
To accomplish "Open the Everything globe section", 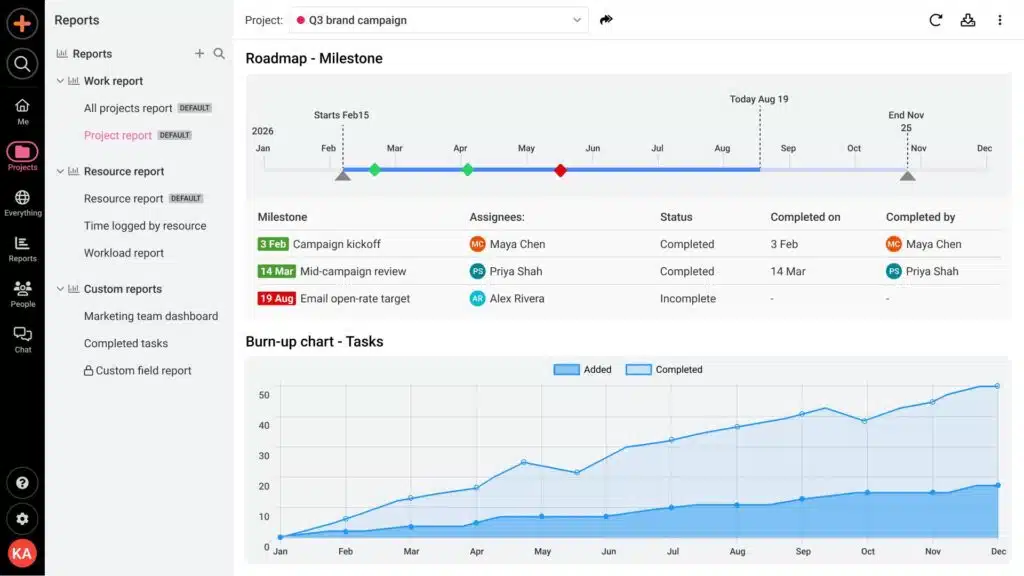I will tap(22, 203).
